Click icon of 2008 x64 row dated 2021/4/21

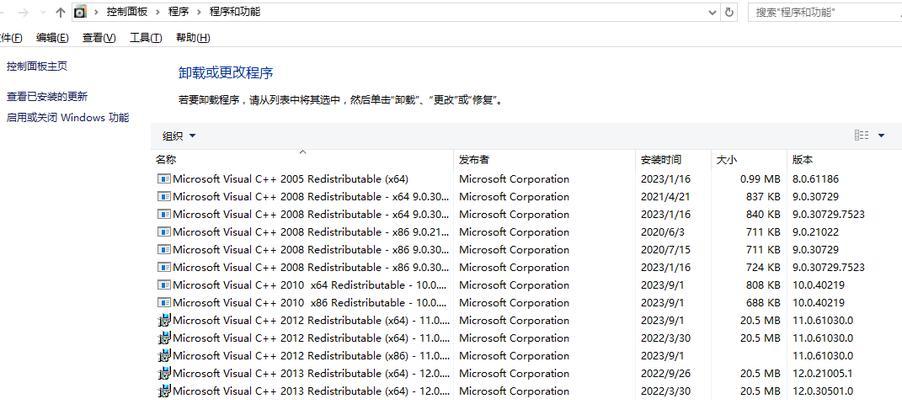pos(164,197)
